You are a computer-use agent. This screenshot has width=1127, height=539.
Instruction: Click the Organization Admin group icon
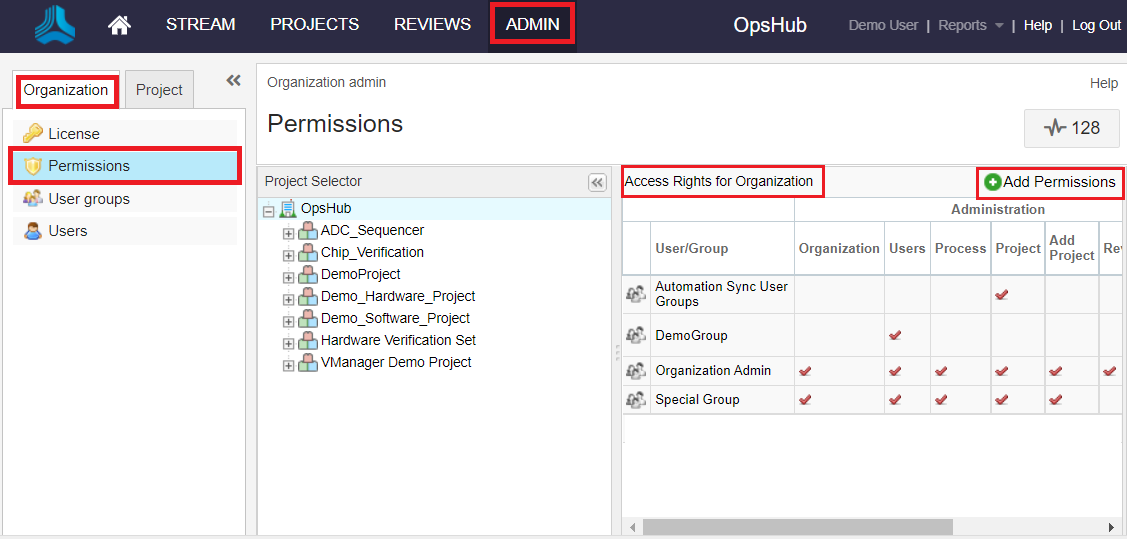click(x=635, y=371)
